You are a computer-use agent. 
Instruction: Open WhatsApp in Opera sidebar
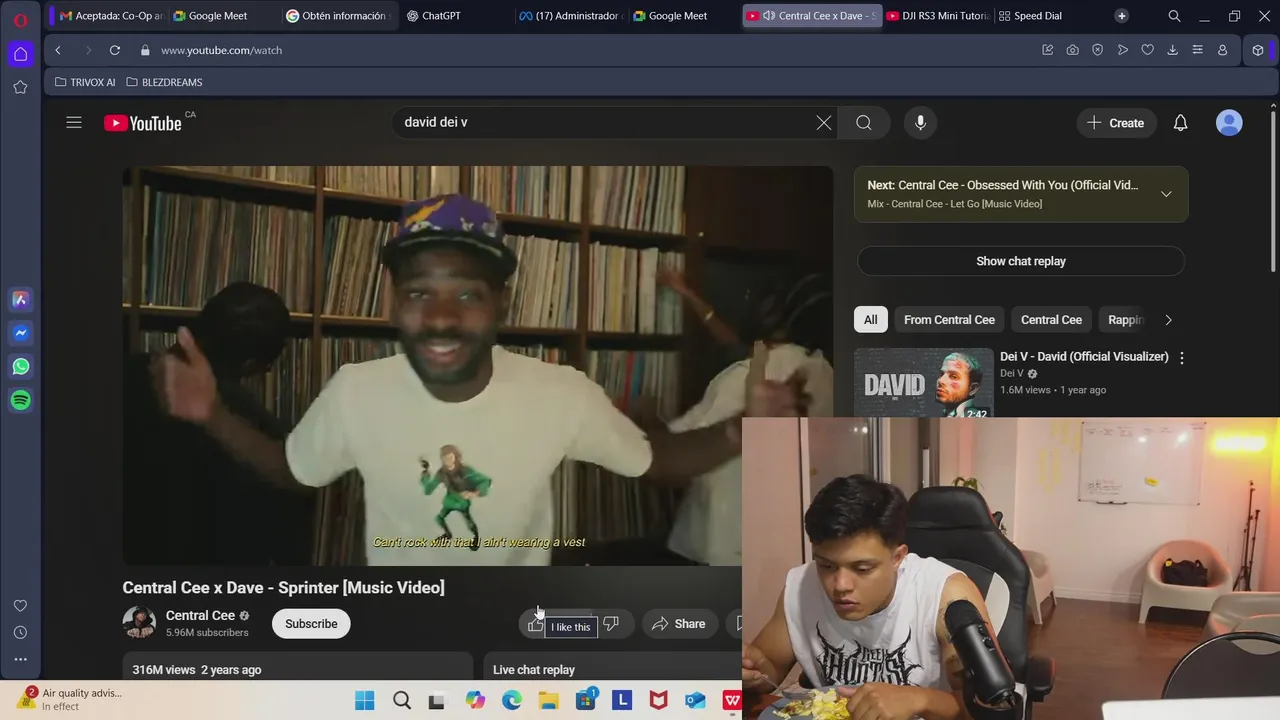pyautogui.click(x=20, y=366)
